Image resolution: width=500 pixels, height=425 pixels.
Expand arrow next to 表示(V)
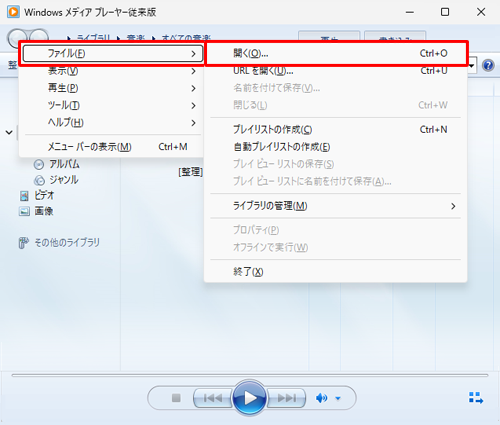(x=193, y=71)
